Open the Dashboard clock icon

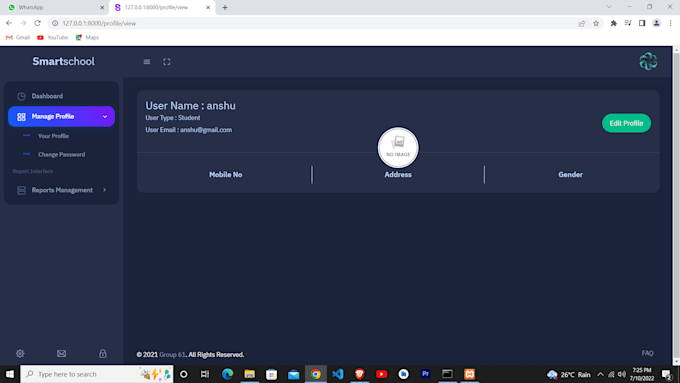tap(21, 96)
